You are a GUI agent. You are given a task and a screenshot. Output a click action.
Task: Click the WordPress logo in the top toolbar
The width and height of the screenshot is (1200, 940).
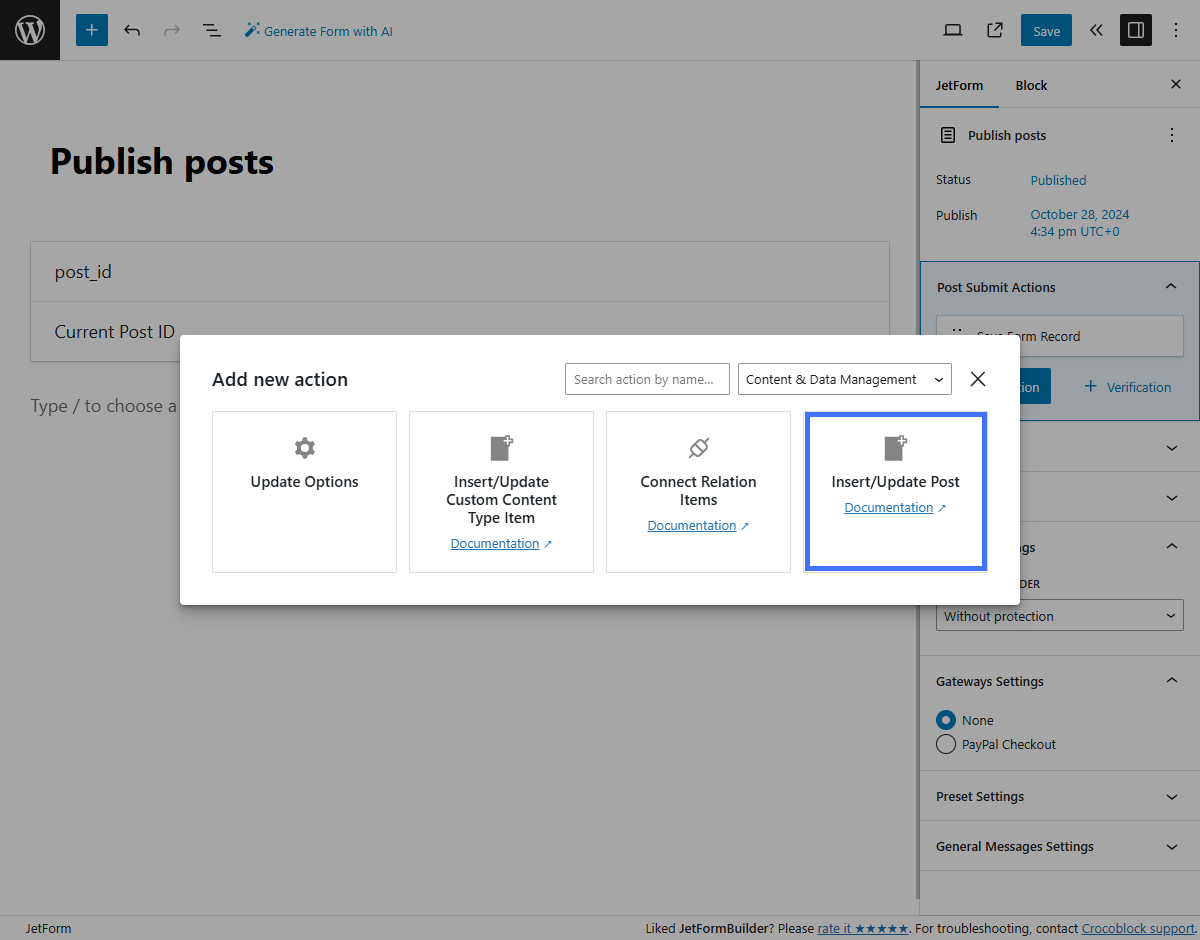pos(29,29)
